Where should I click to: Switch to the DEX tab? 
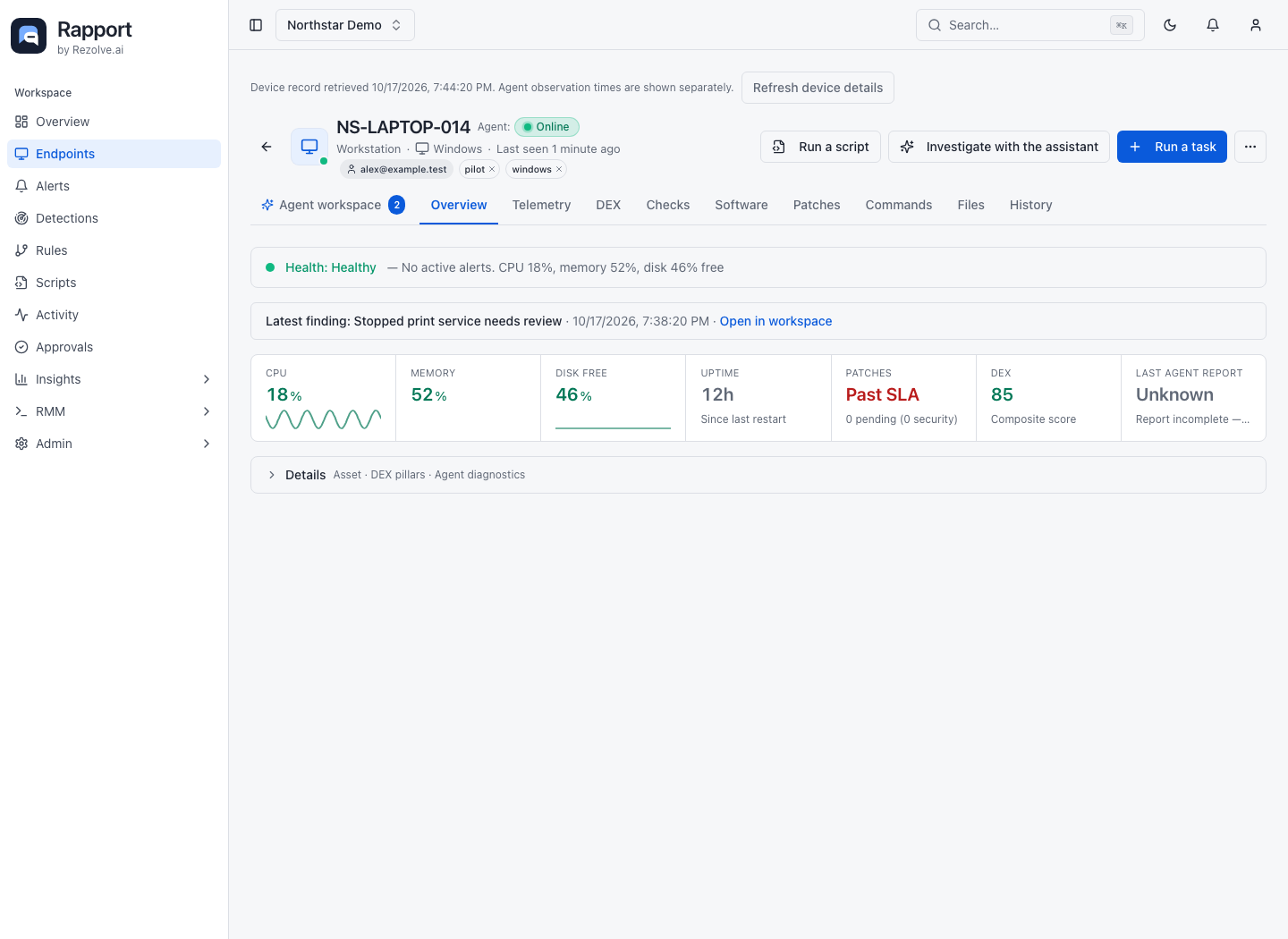pyautogui.click(x=608, y=205)
